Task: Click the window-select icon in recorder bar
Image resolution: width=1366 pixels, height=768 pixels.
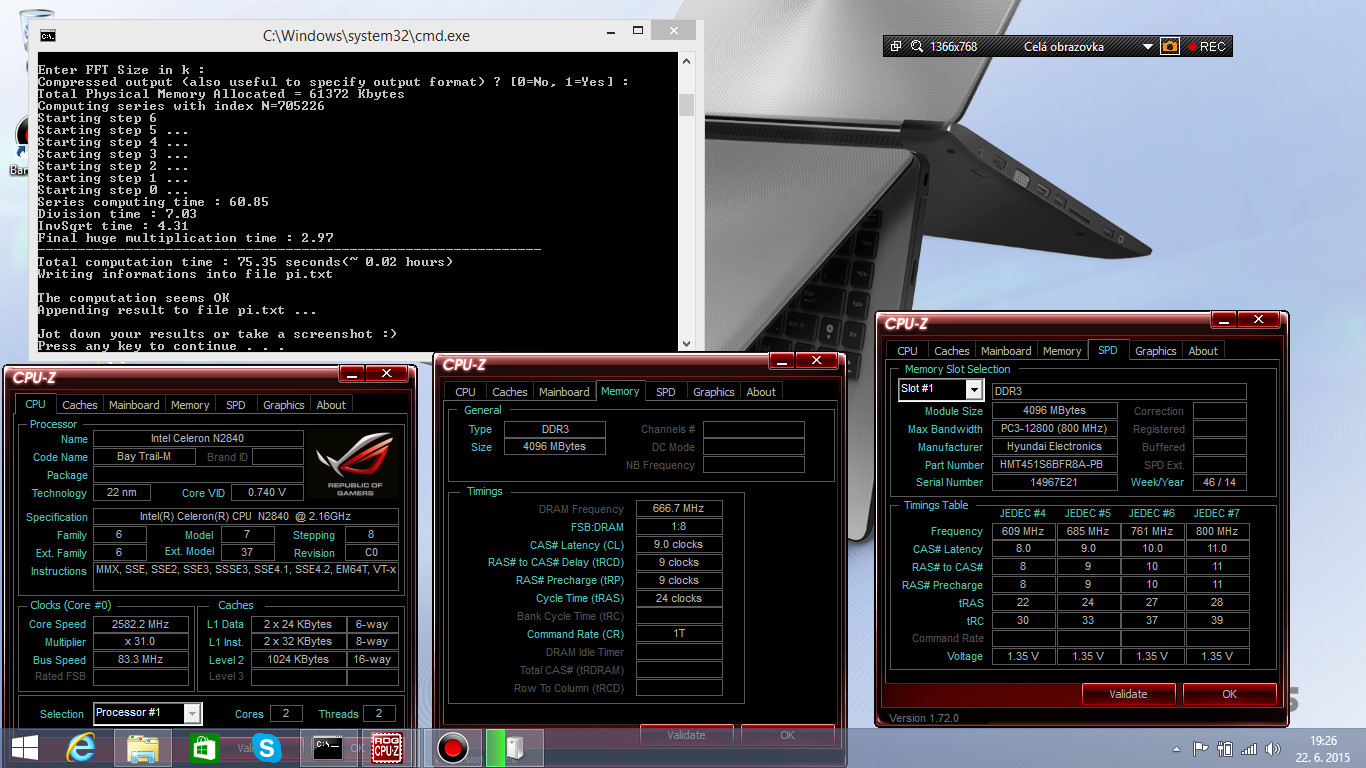Action: (896, 46)
